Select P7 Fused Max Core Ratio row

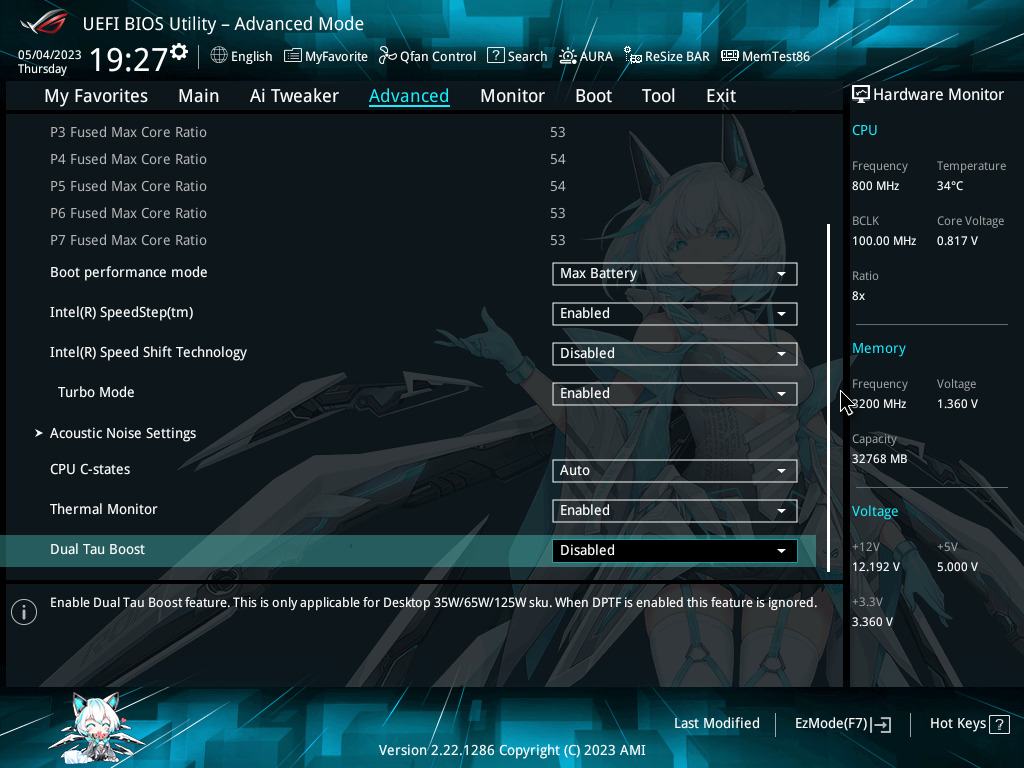308,240
